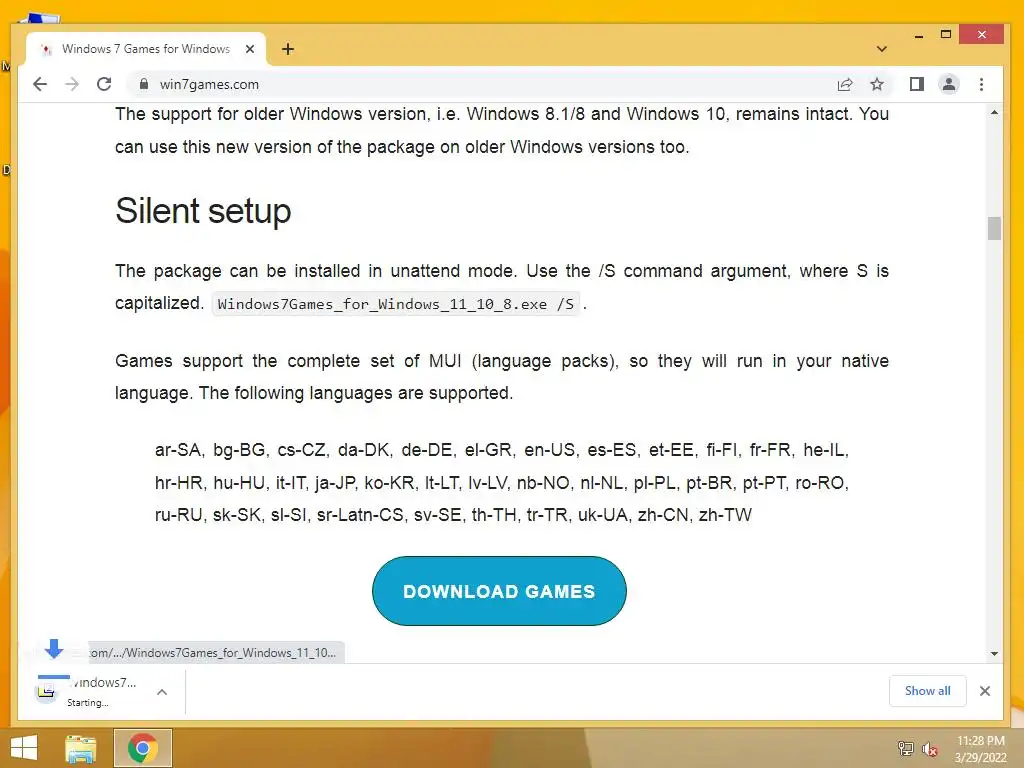This screenshot has width=1024, height=768.
Task: Expand download item options chevron
Action: click(x=162, y=692)
